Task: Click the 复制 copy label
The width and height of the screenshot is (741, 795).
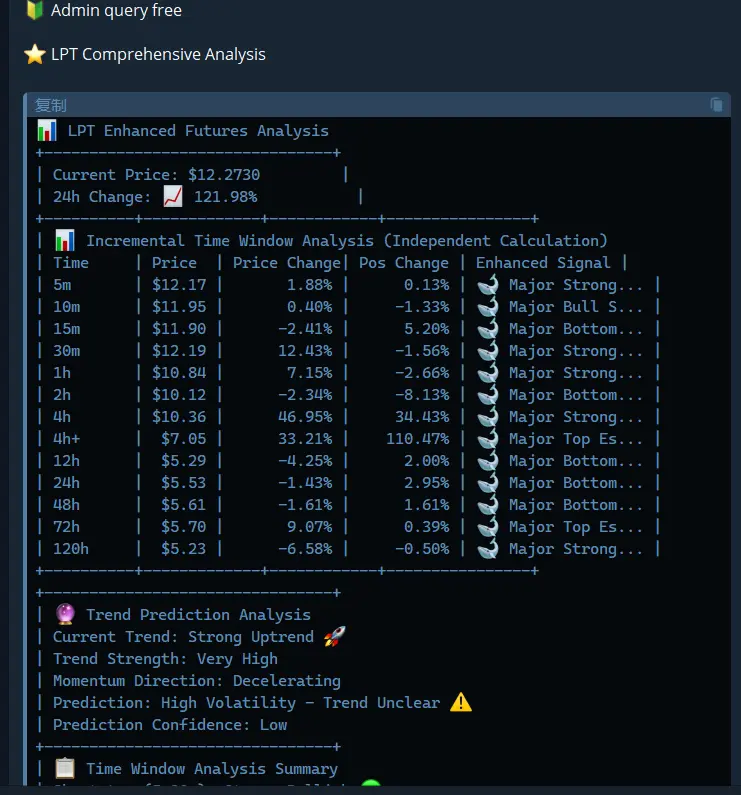Action: click(x=51, y=105)
